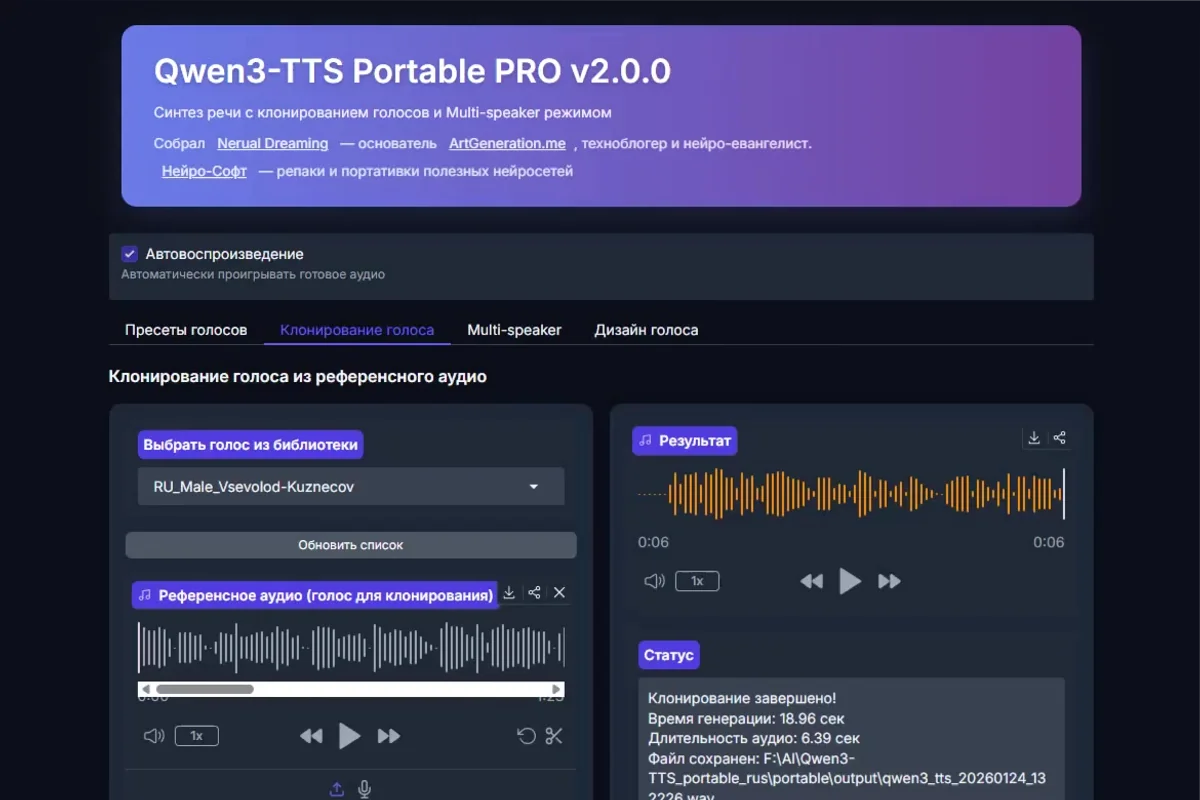Share the Результат audio

1060,438
